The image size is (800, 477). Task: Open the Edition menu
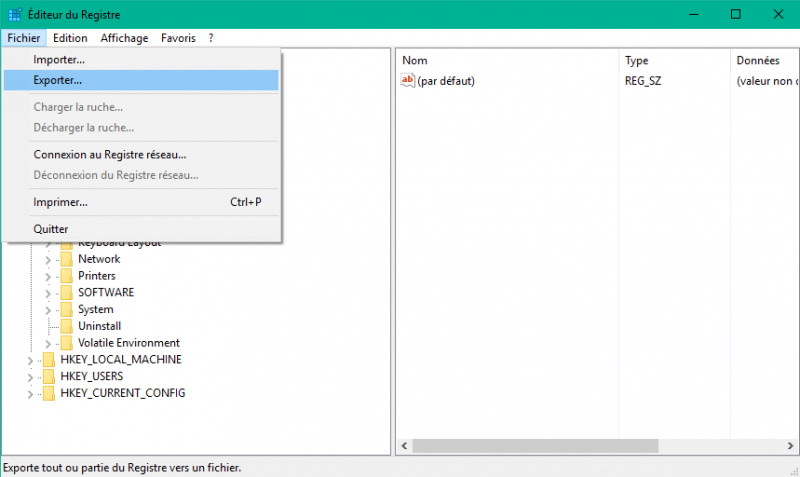point(70,38)
